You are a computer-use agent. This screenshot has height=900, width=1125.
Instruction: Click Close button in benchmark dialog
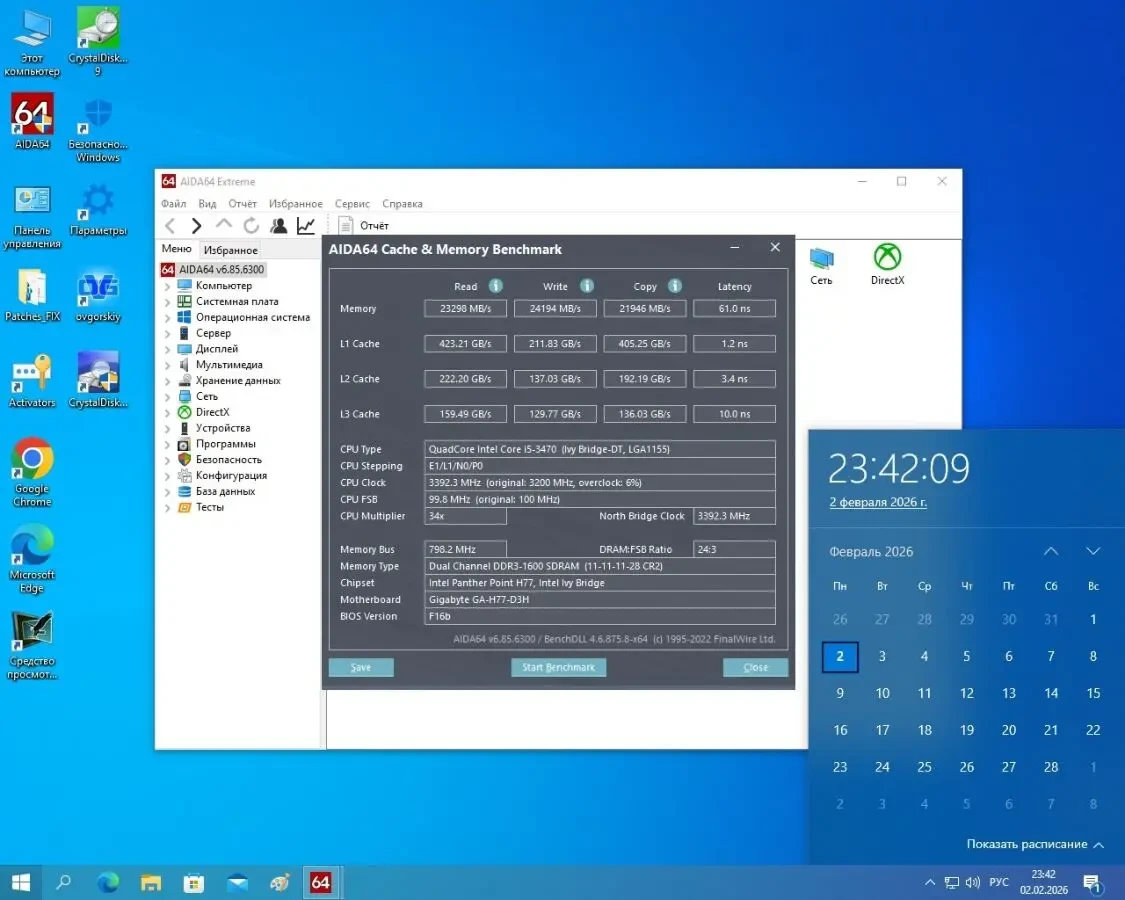point(756,667)
